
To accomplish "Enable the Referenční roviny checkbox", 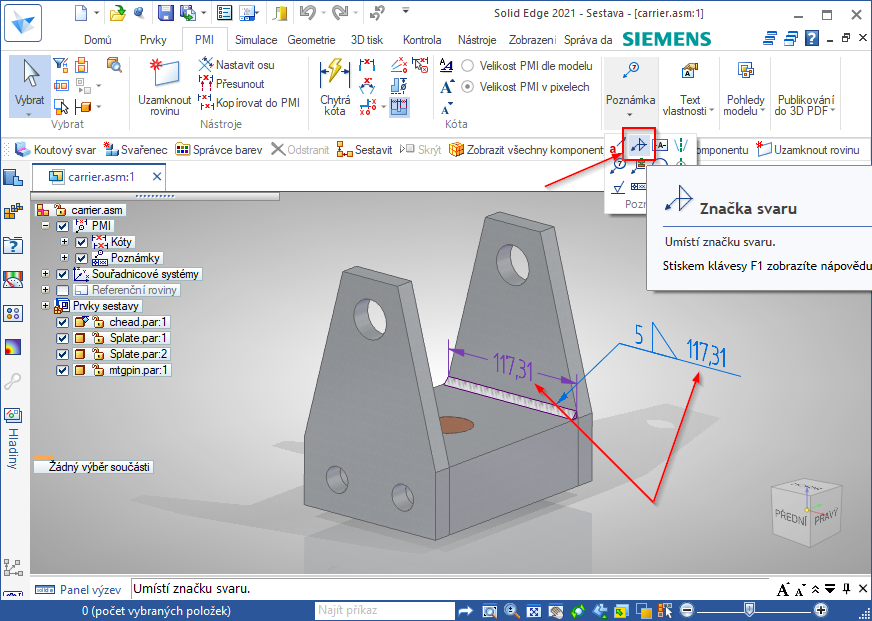I will coord(63,290).
